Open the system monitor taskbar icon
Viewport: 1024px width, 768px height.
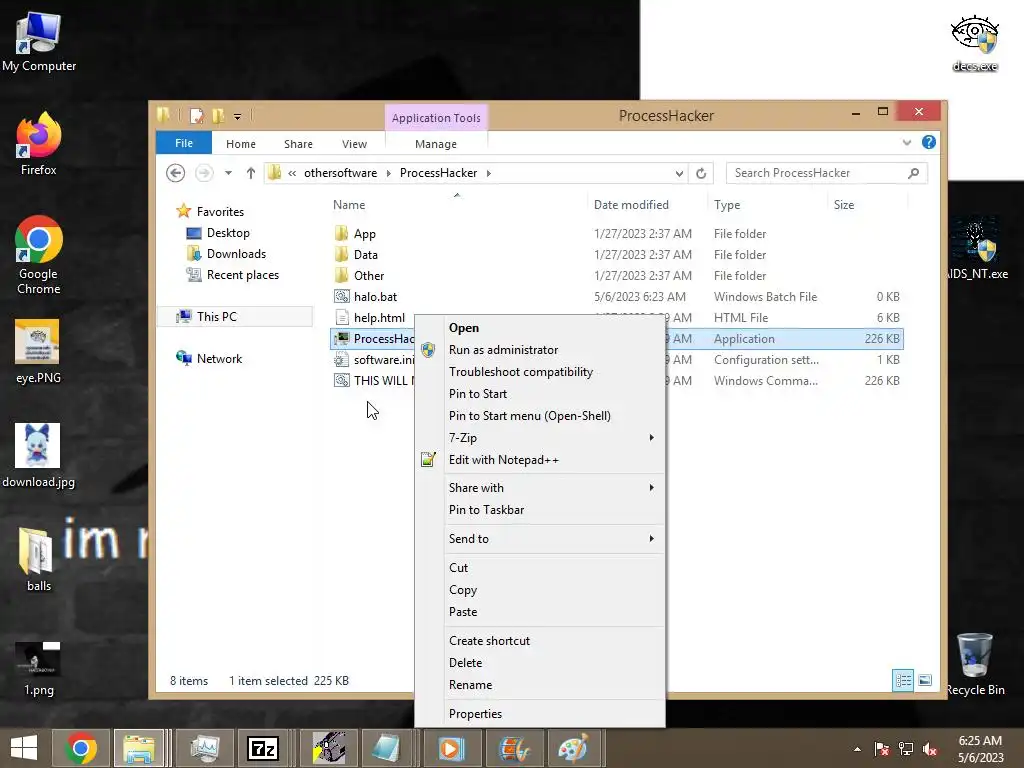click(x=204, y=748)
